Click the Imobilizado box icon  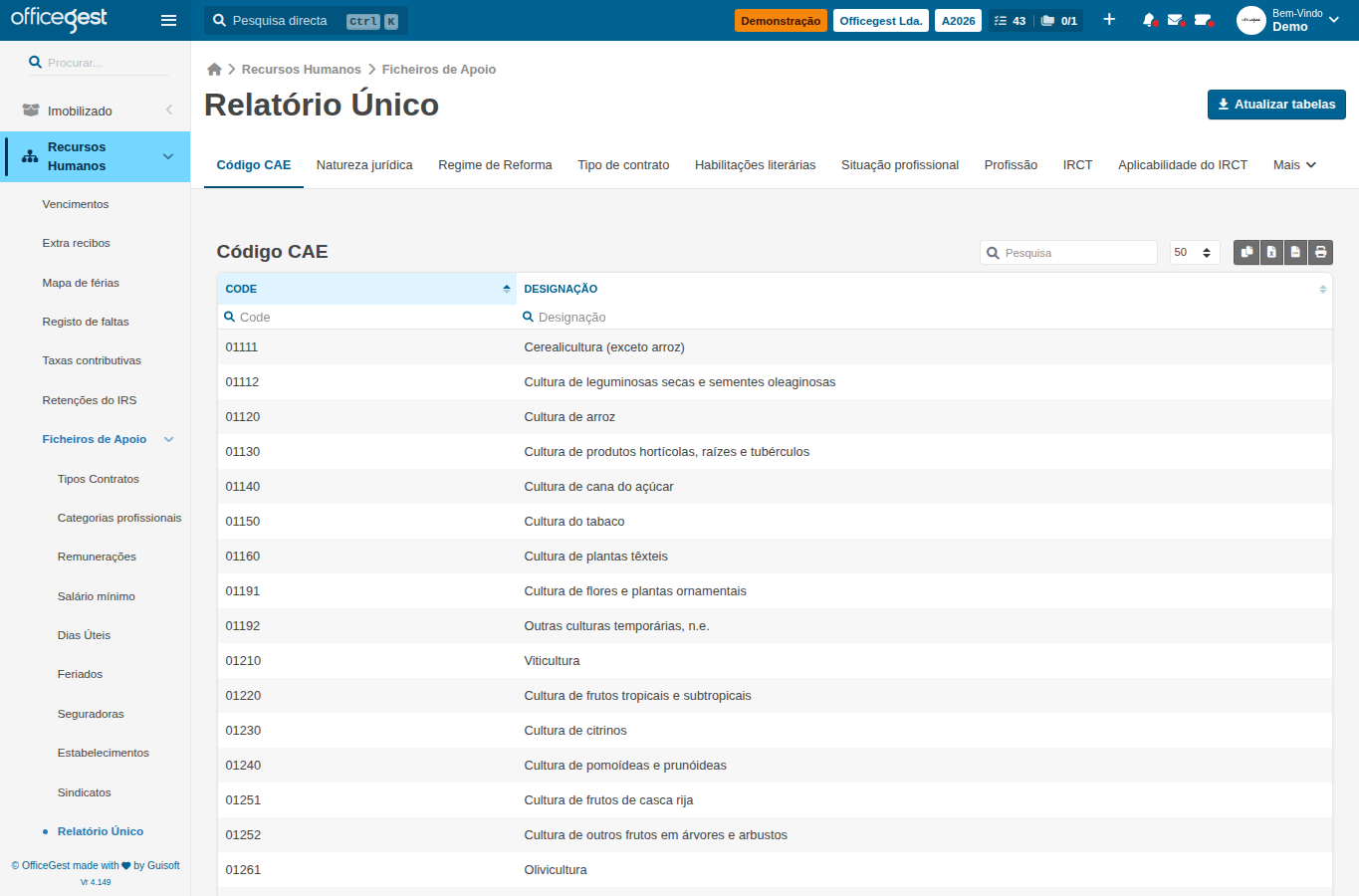coord(31,111)
